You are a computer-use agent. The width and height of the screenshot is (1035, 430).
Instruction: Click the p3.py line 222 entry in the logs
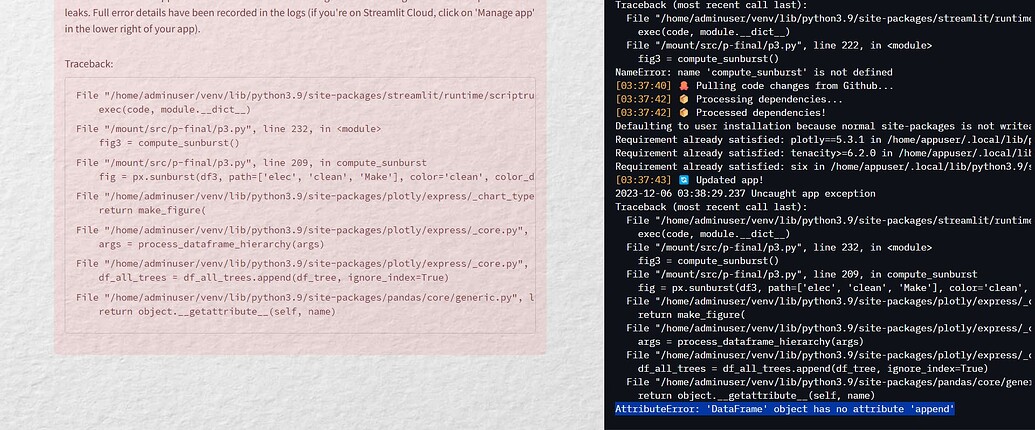779,46
